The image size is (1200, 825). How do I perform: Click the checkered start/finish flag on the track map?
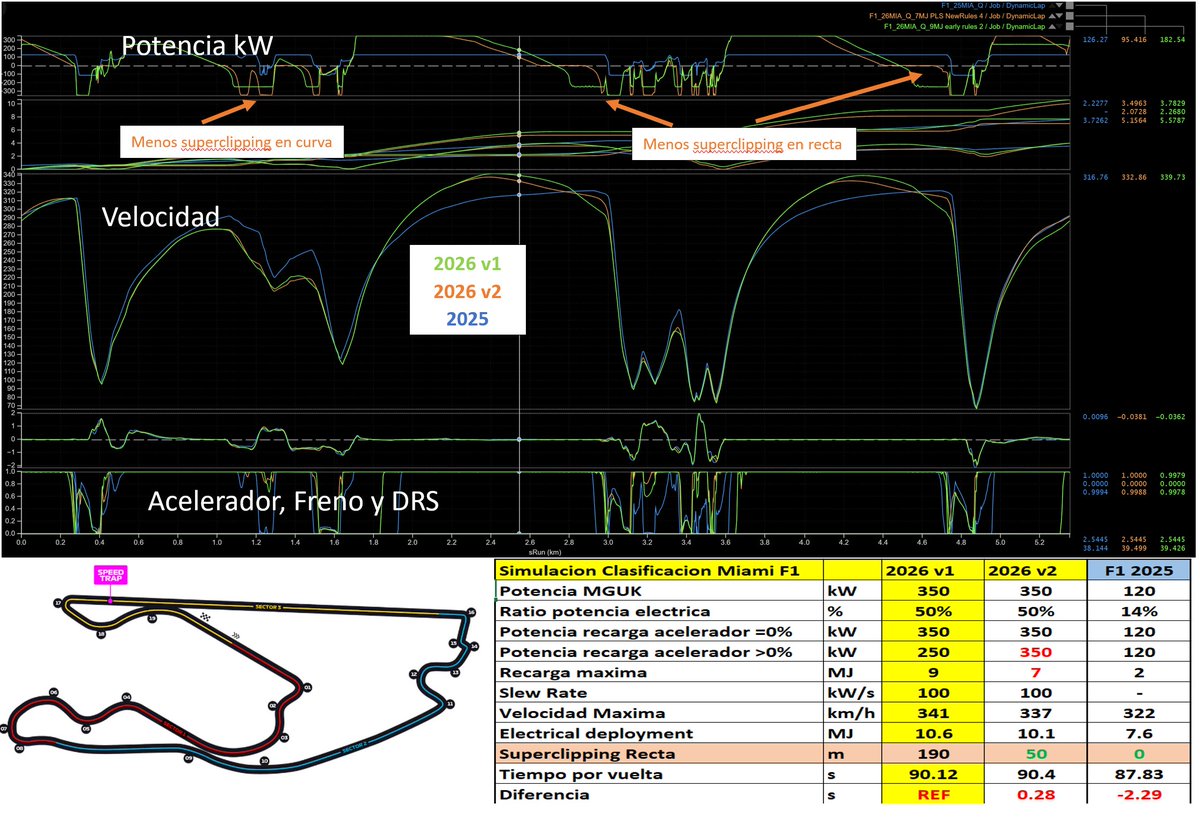[205, 616]
